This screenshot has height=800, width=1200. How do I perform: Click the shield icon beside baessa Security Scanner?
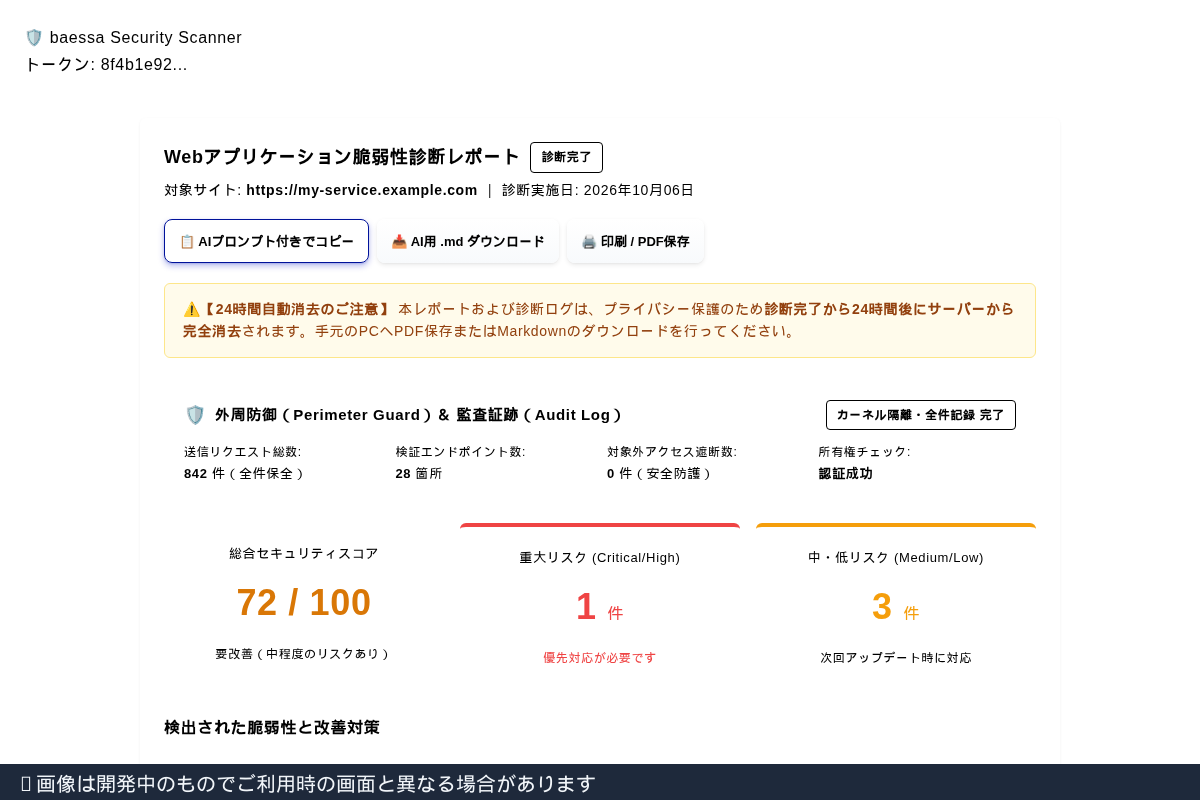[x=34, y=38]
